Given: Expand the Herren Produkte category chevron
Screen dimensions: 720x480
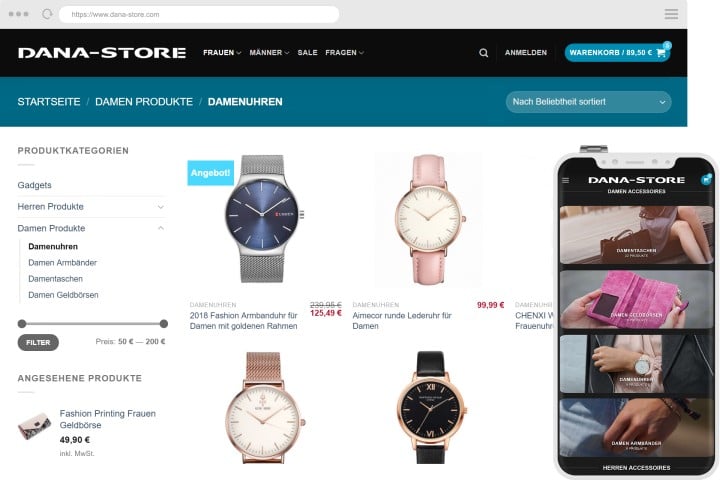Looking at the screenshot, I should (x=161, y=207).
